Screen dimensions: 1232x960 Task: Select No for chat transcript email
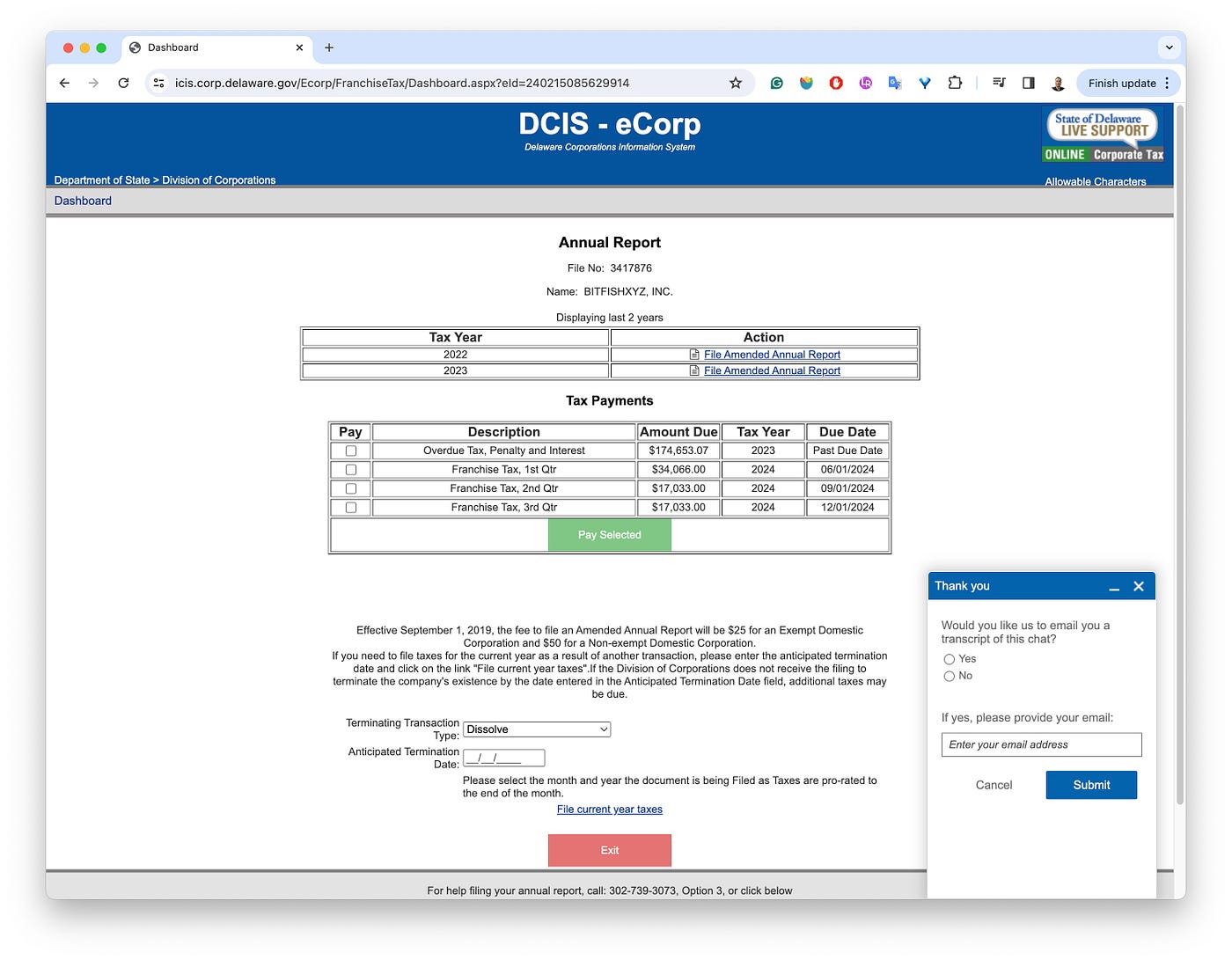(950, 676)
